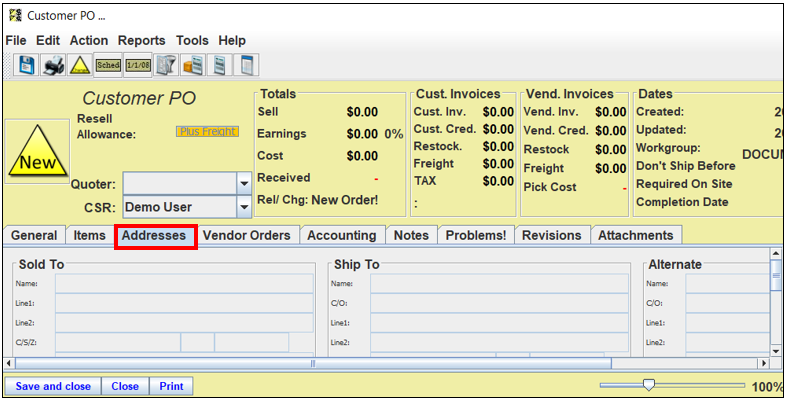Show the Problems! tab
788x402 pixels.
pyautogui.click(x=476, y=235)
